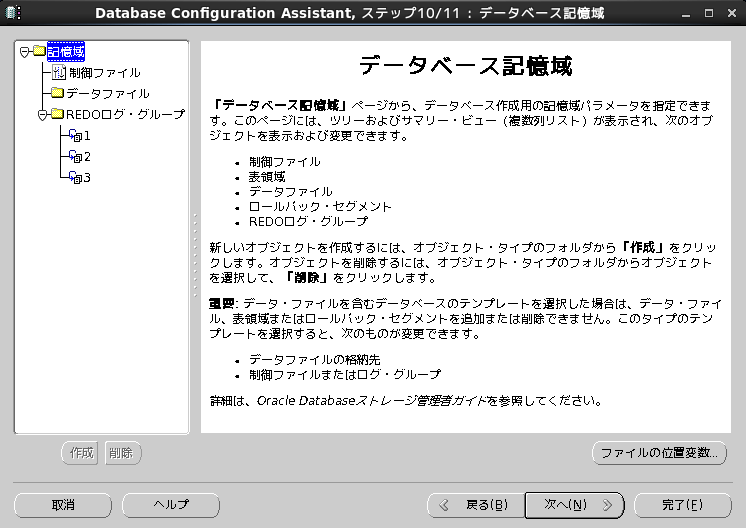The height and width of the screenshot is (528, 746).
Task: Proceed with the 次へ(N) button
Action: (574, 505)
